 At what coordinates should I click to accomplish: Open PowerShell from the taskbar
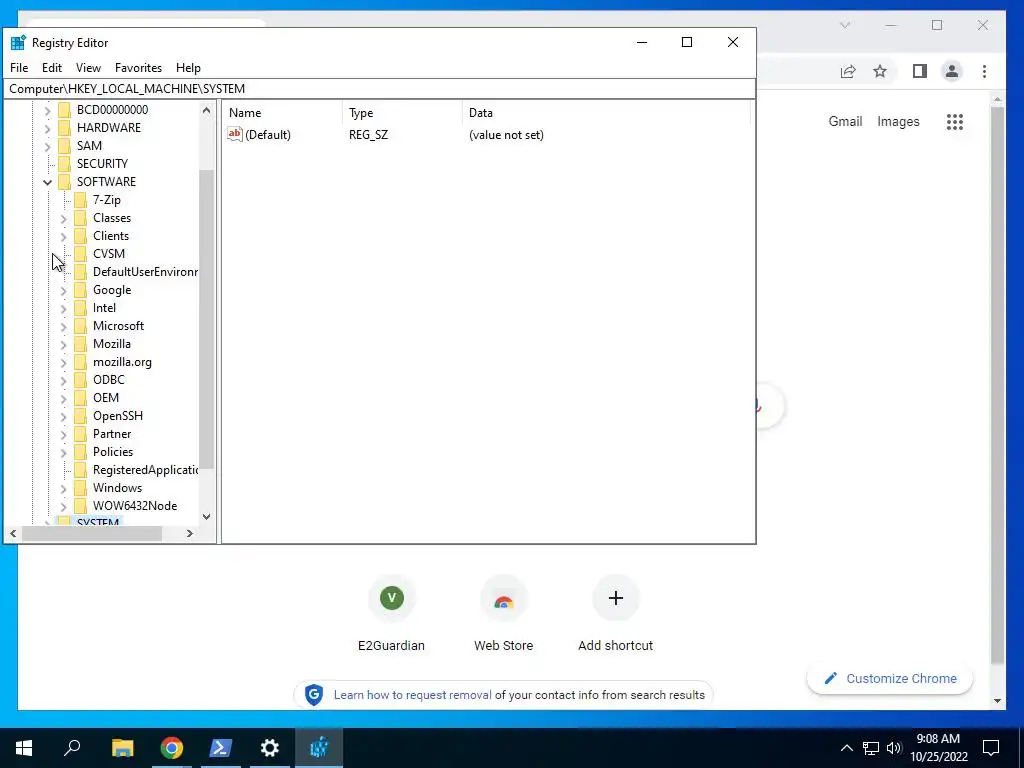point(221,748)
